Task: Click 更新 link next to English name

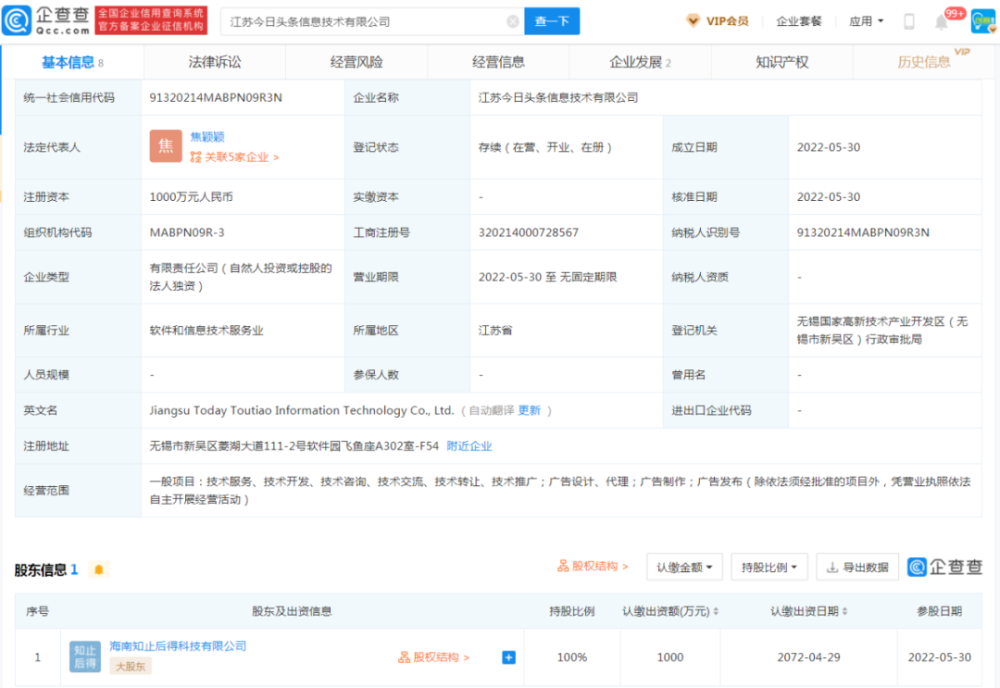Action: point(529,411)
